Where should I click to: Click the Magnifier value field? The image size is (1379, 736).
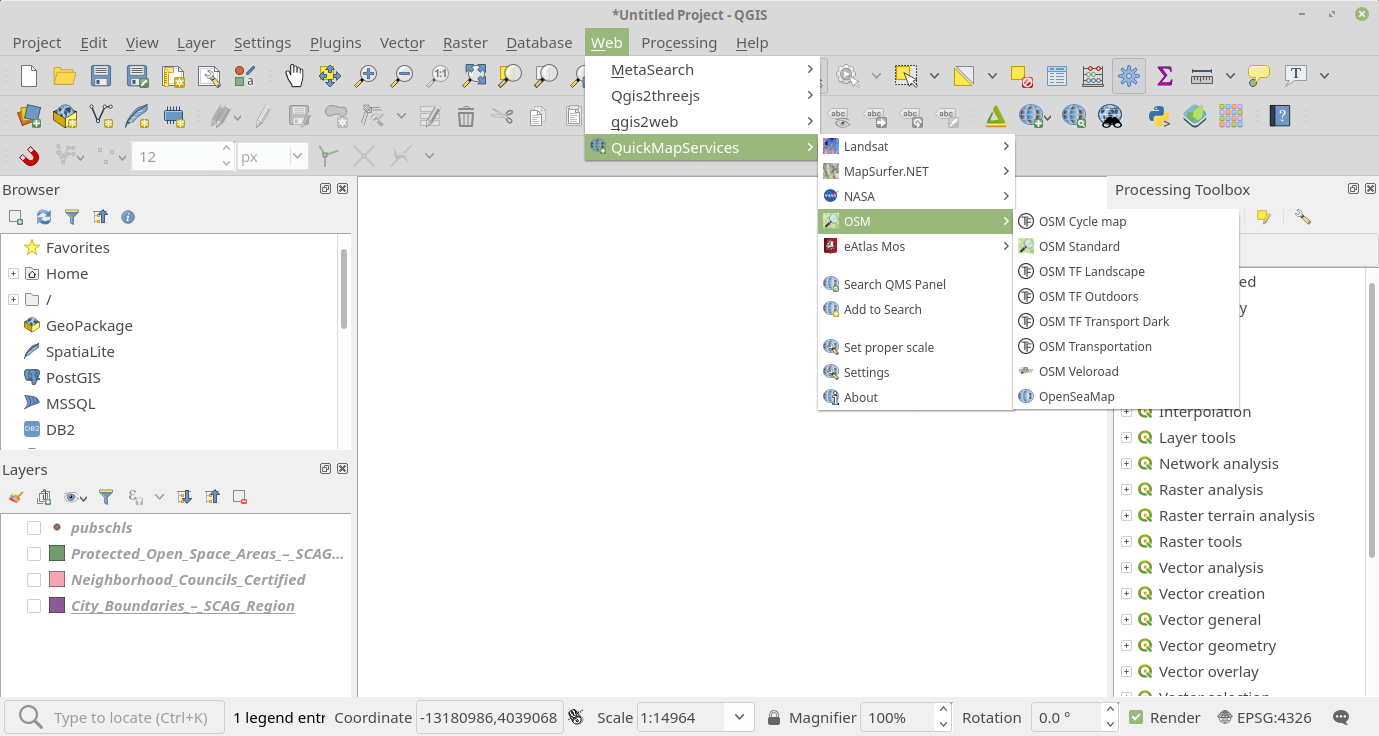pos(898,717)
